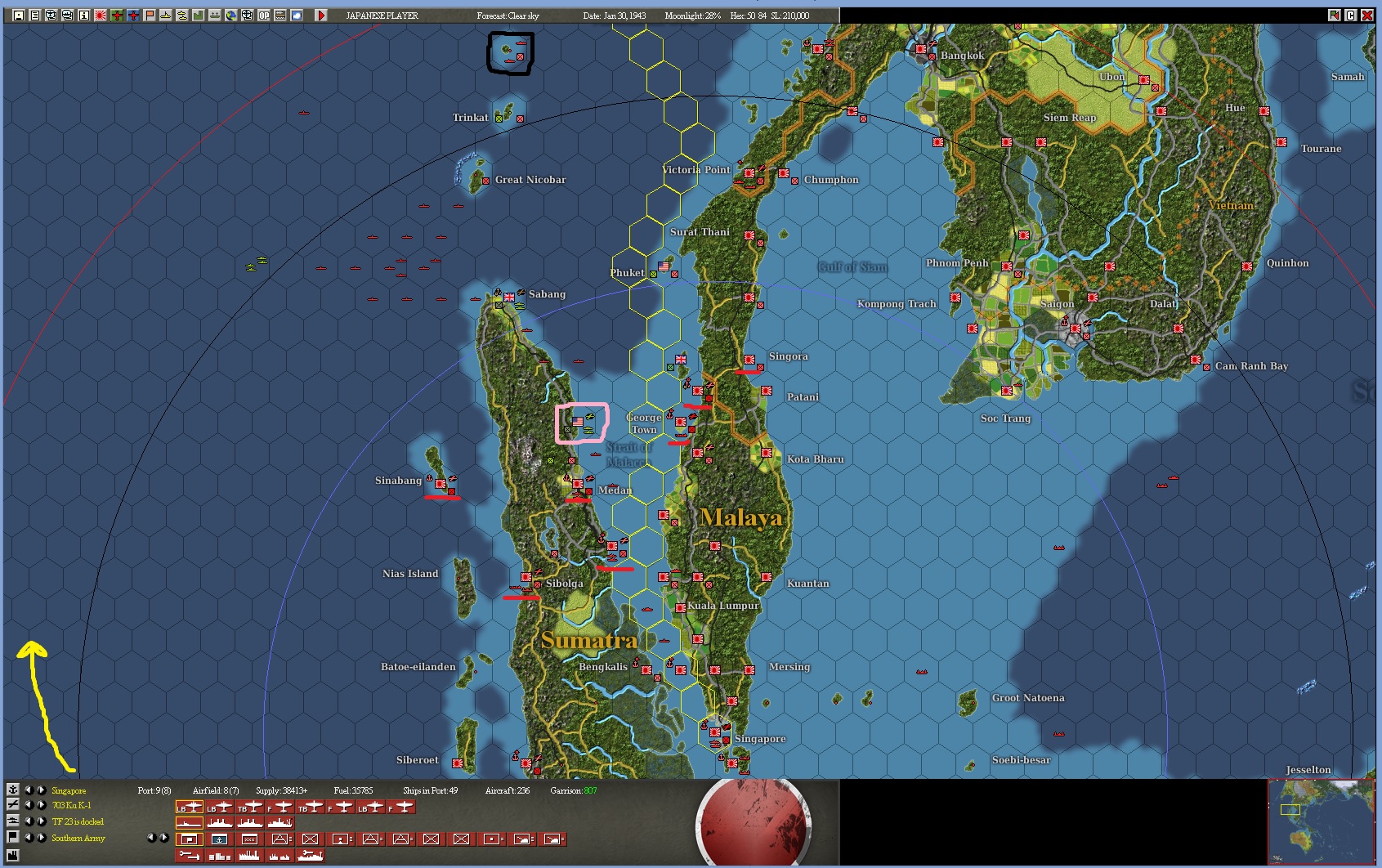Click the Southern Army unit name
The width and height of the screenshot is (1382, 868).
click(78, 838)
